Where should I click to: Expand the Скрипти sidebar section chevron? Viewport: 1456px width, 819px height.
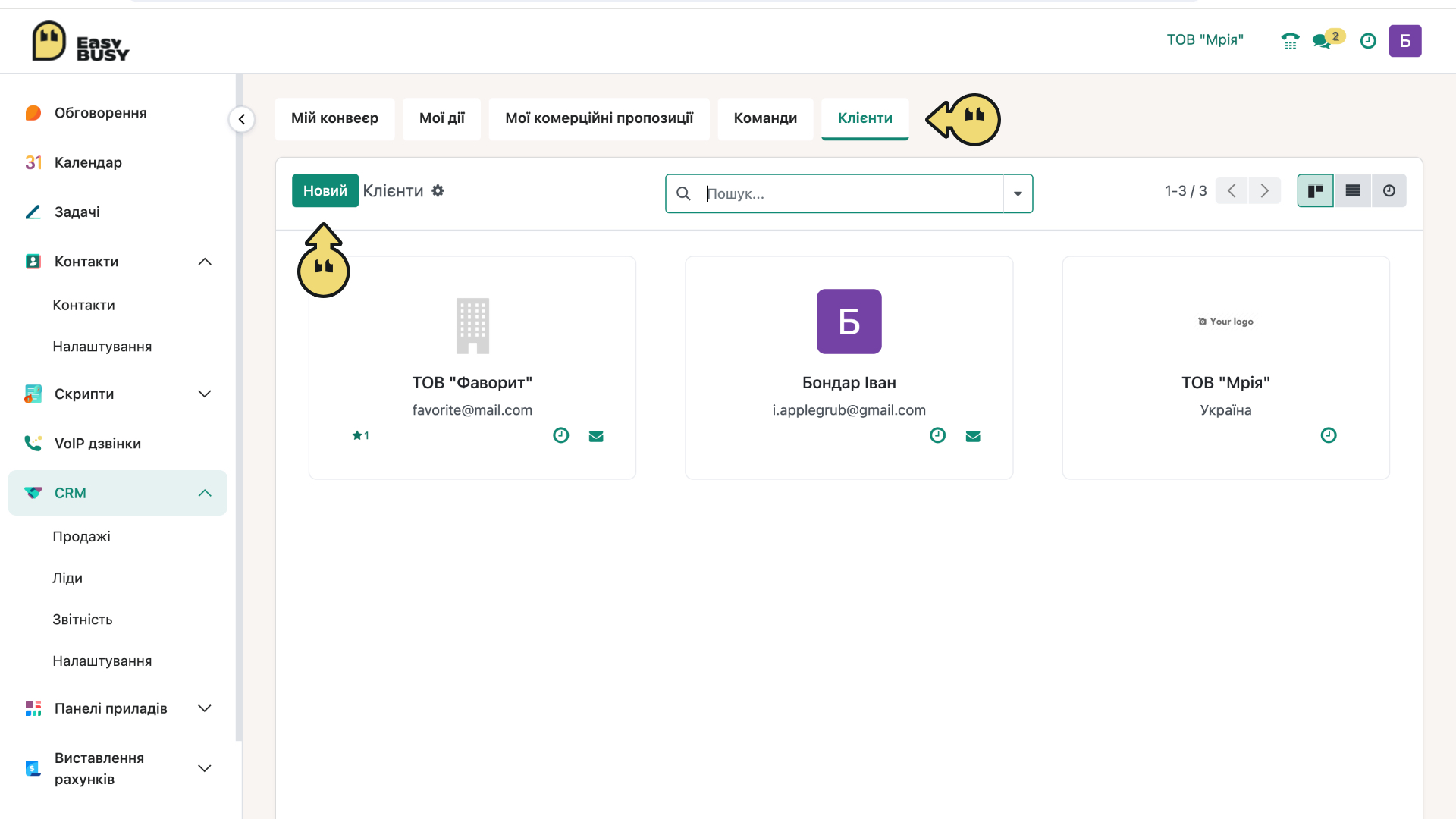point(205,394)
